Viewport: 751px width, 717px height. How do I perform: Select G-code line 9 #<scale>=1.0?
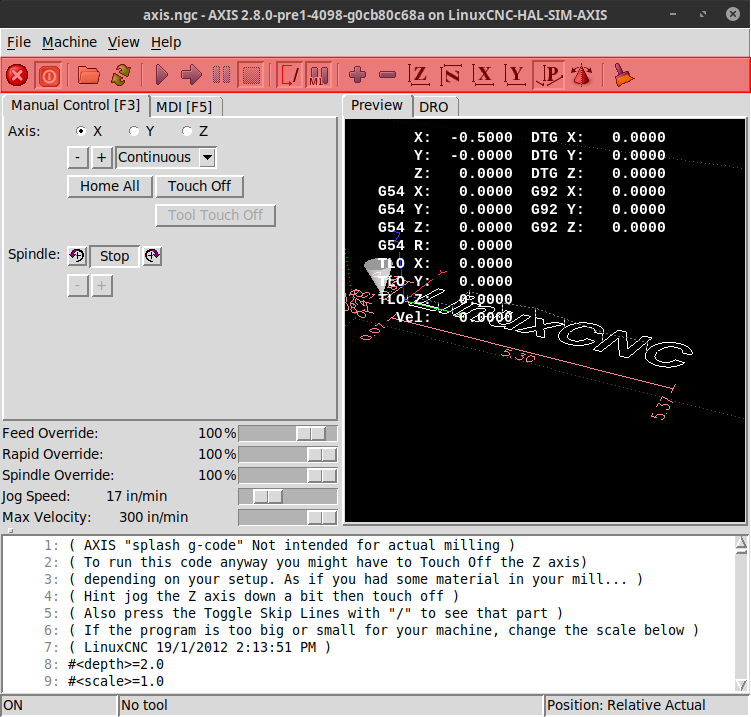(x=116, y=682)
